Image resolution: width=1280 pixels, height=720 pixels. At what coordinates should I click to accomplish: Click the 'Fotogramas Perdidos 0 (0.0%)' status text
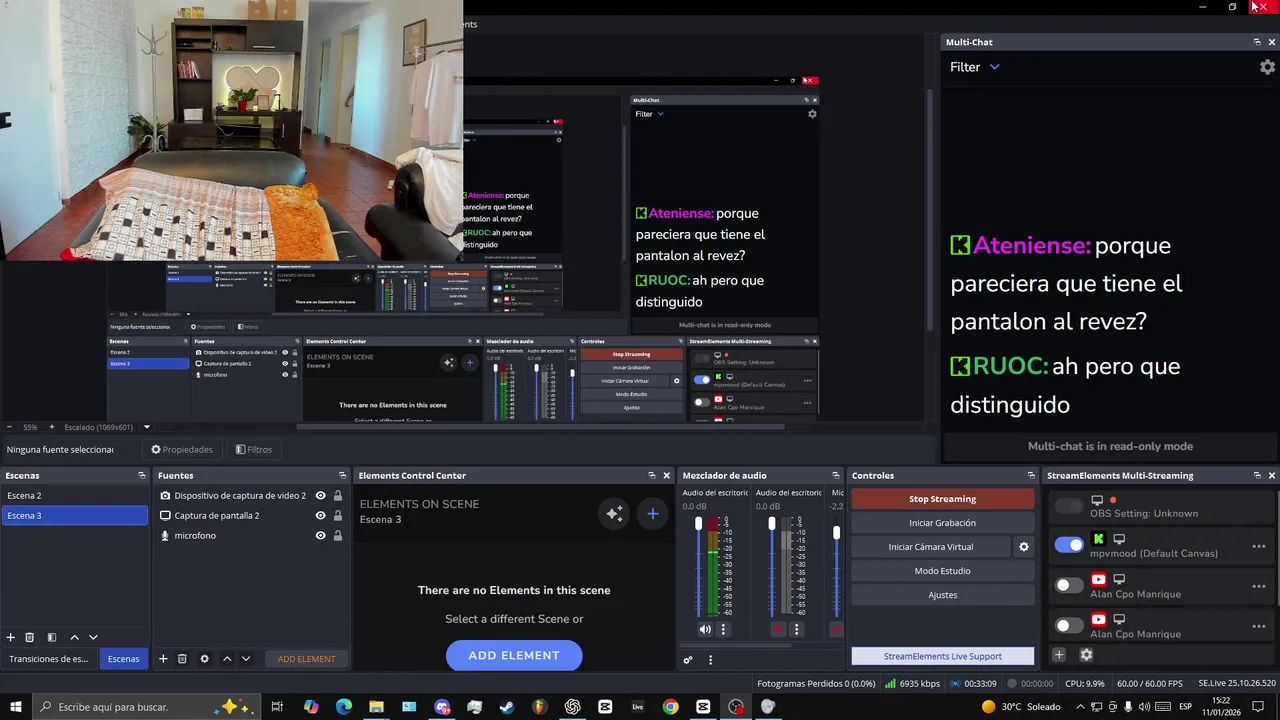pos(816,684)
